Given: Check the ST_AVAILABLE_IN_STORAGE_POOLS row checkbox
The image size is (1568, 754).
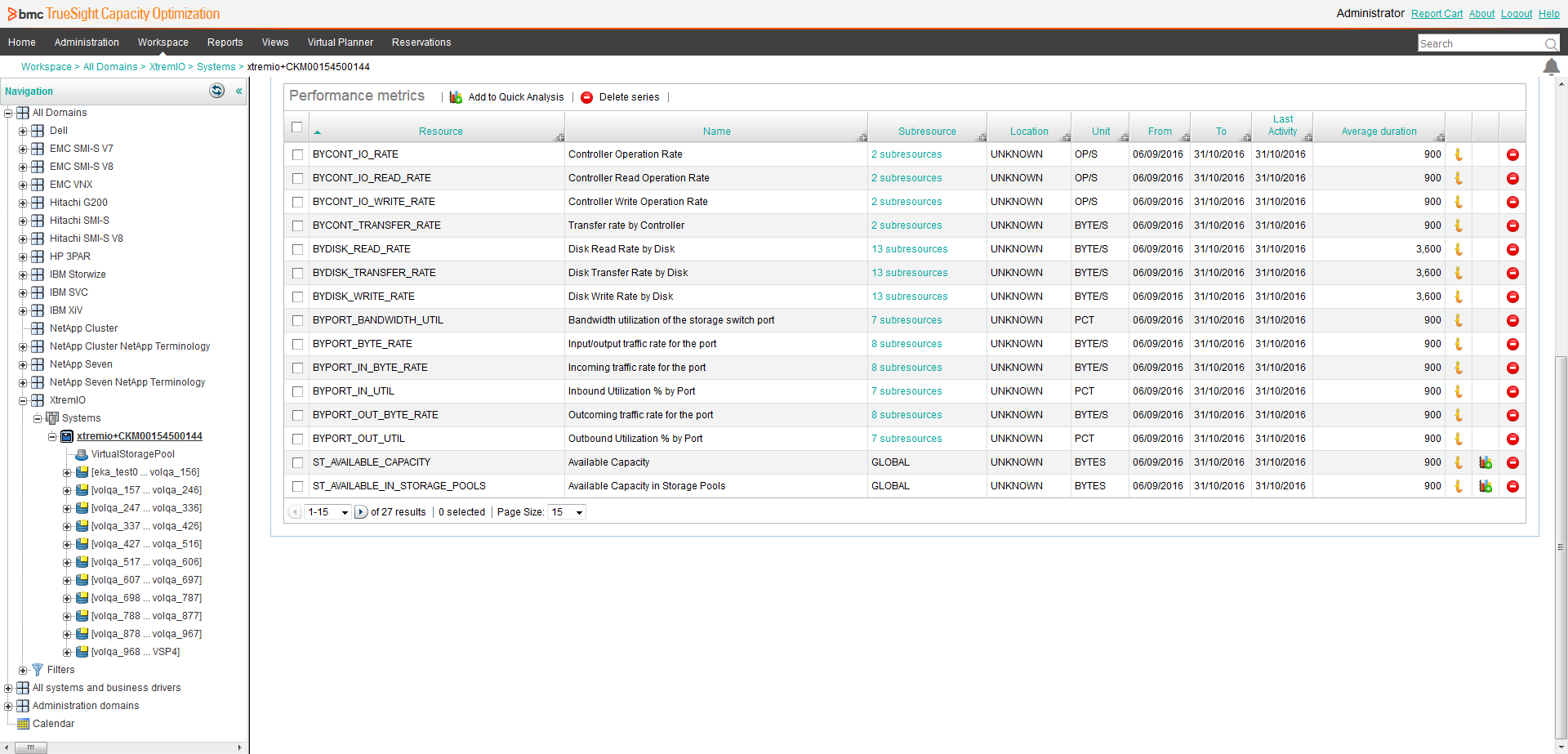Looking at the screenshot, I should (297, 486).
